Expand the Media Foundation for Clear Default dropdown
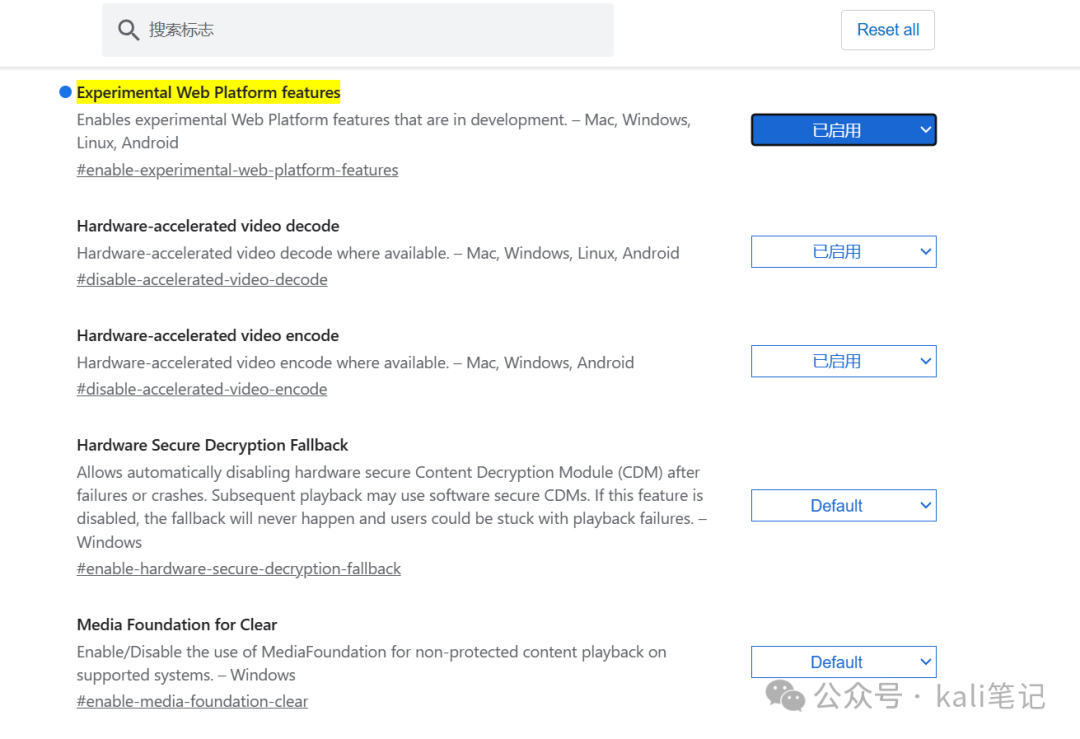Image resolution: width=1080 pixels, height=739 pixels. (843, 662)
